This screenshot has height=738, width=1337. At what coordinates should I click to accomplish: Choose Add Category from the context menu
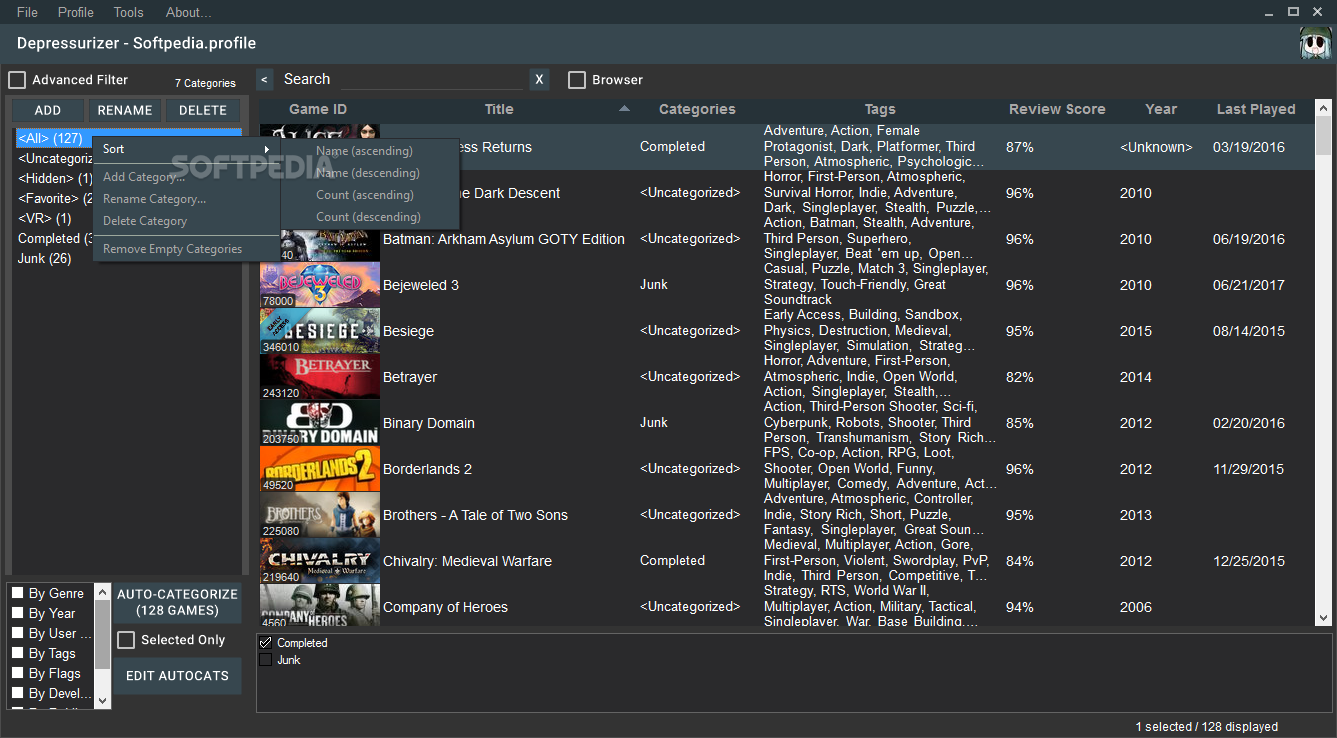pos(186,177)
